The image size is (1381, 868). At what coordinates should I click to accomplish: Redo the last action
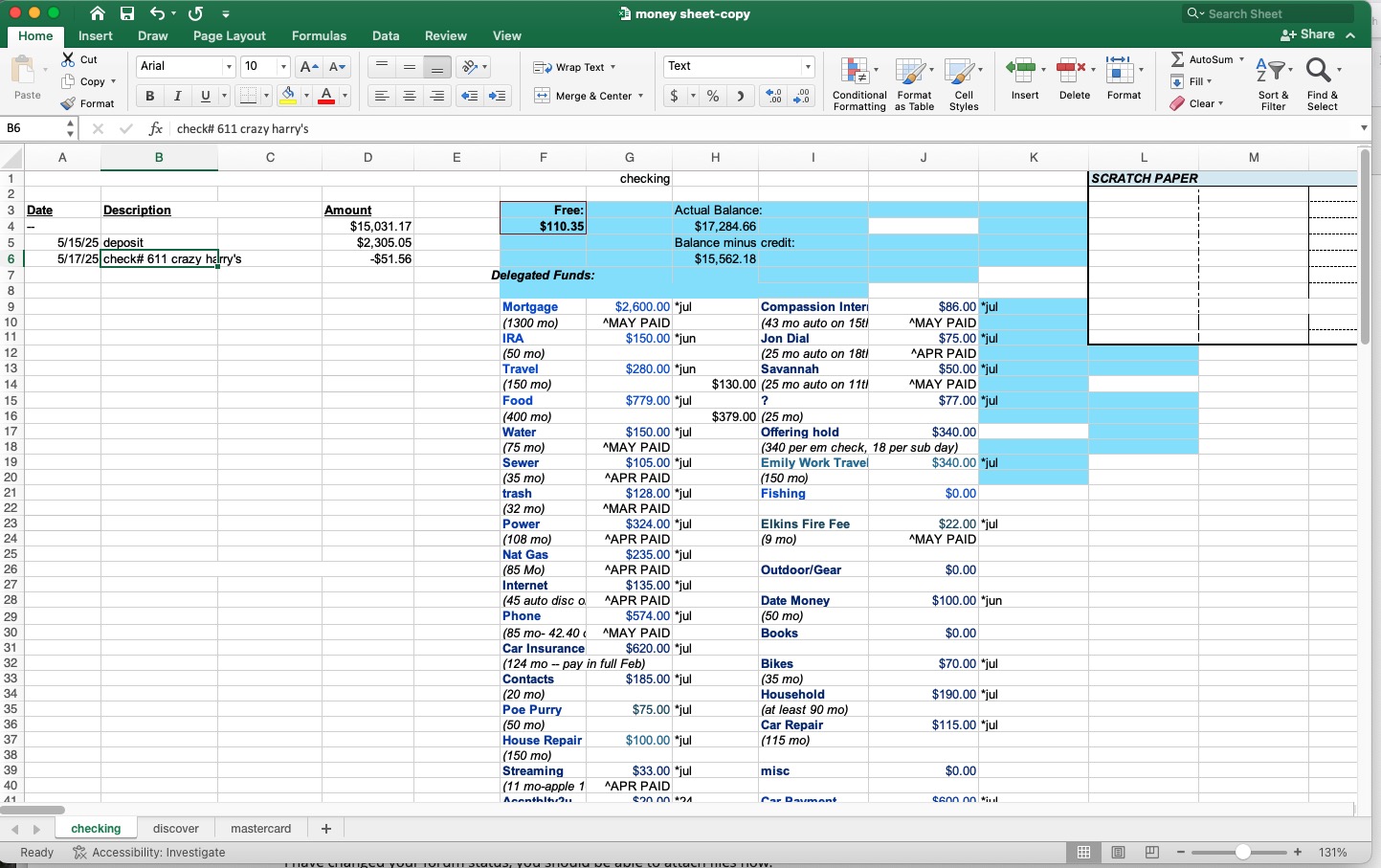click(x=196, y=13)
